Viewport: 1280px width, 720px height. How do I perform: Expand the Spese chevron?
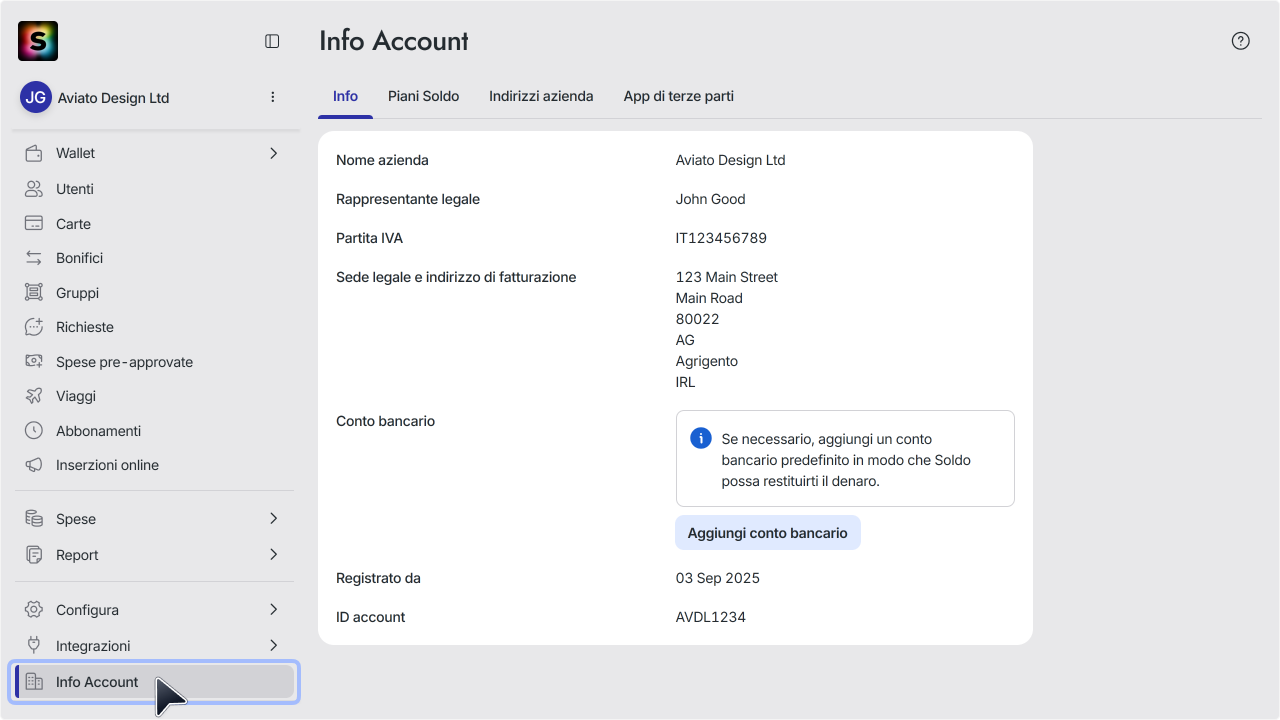274,519
